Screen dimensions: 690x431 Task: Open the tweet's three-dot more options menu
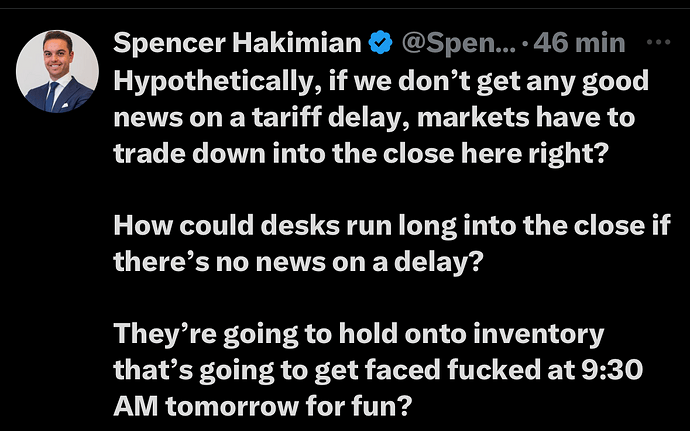[658, 43]
